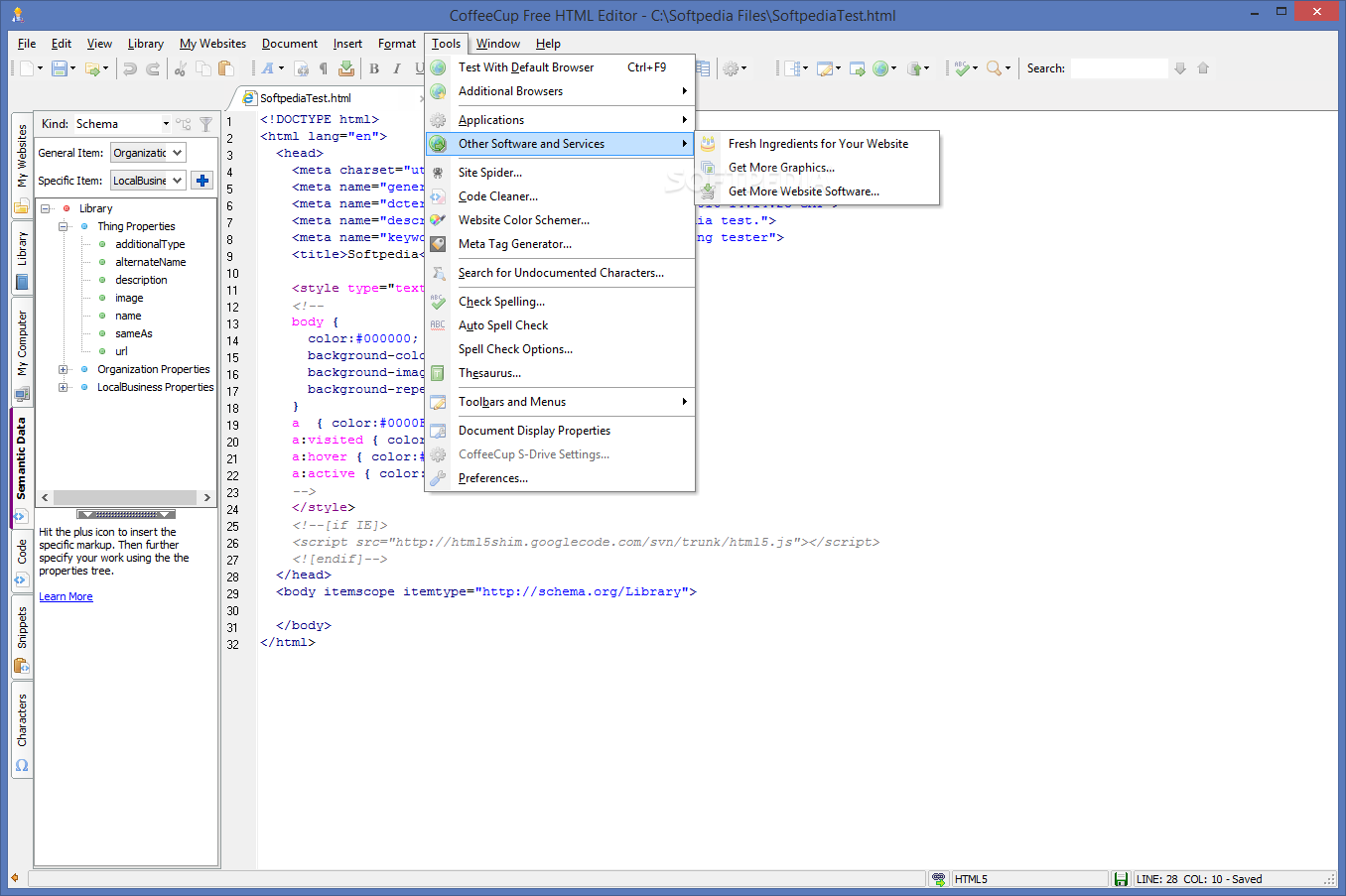Open the font tool with the A icon

coord(267,68)
